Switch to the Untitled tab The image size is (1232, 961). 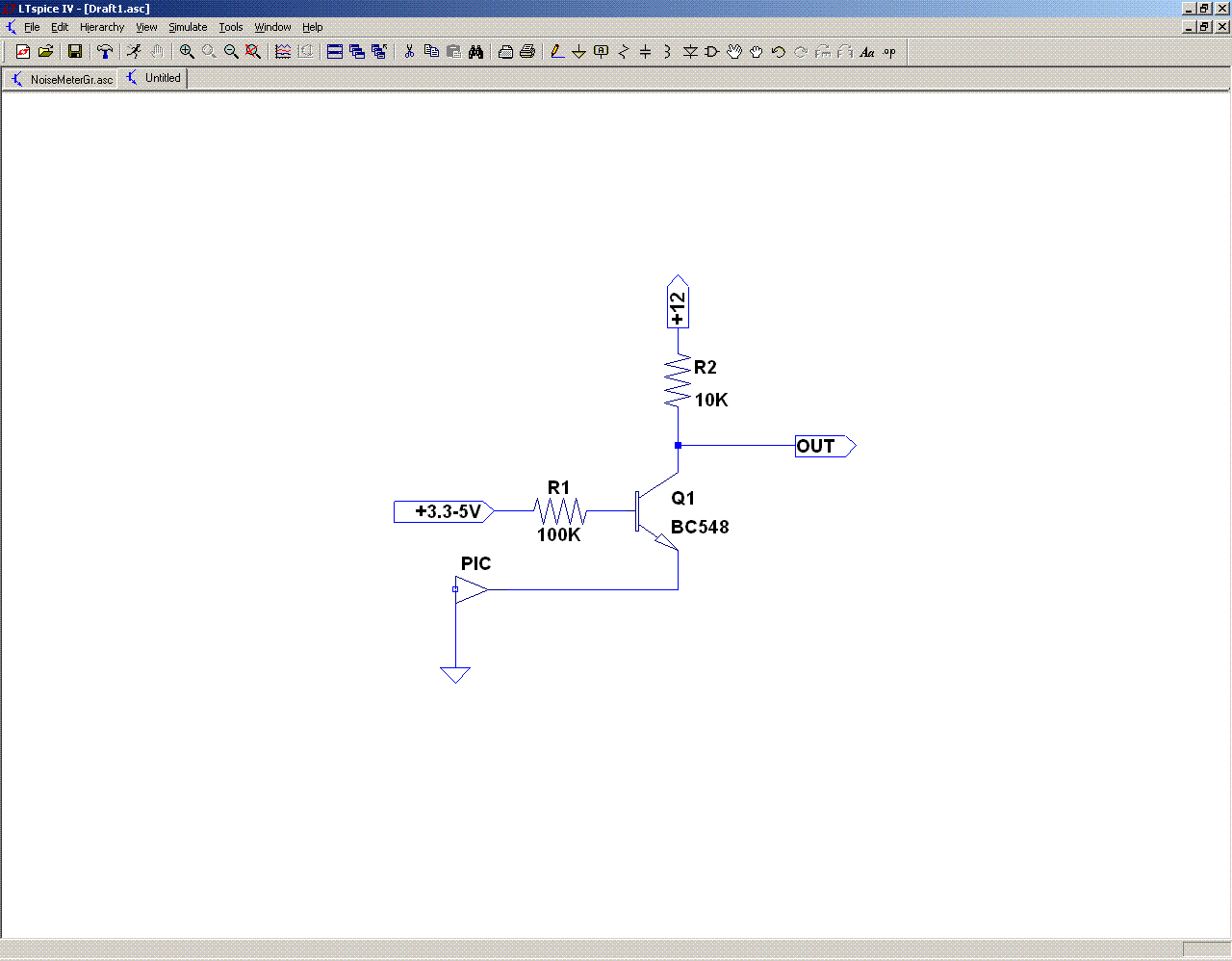[153, 78]
